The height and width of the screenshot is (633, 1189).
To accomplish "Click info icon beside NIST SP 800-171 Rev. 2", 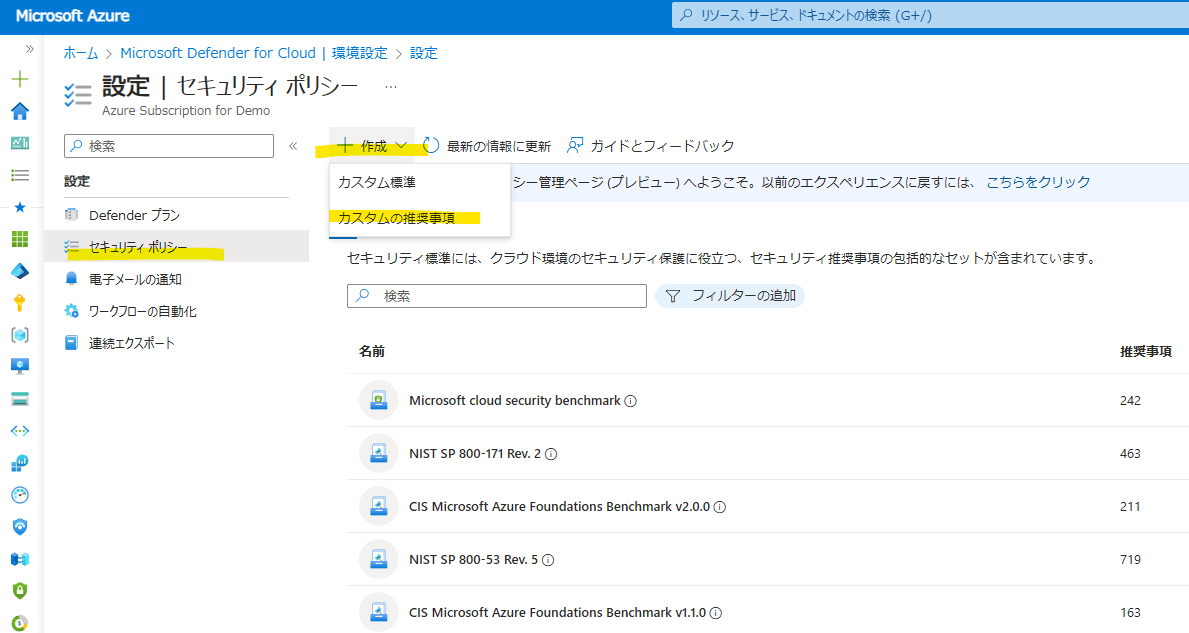I will coord(551,454).
